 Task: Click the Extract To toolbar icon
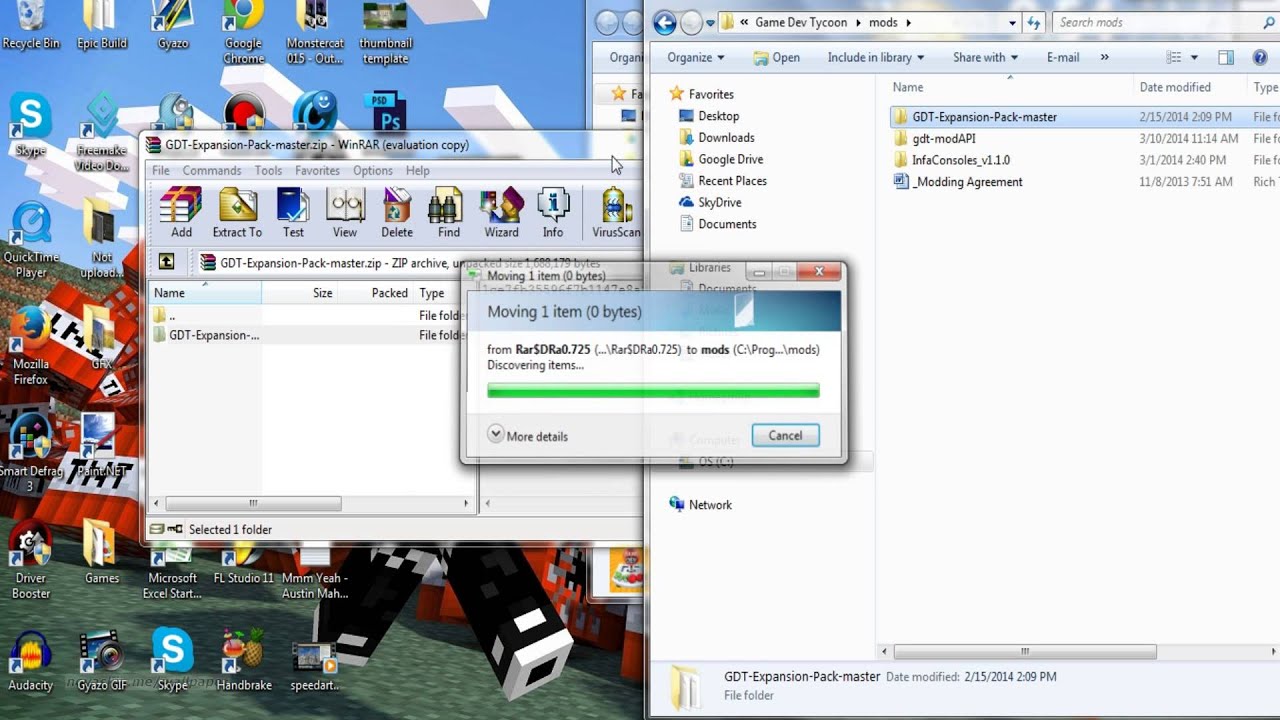pos(238,213)
